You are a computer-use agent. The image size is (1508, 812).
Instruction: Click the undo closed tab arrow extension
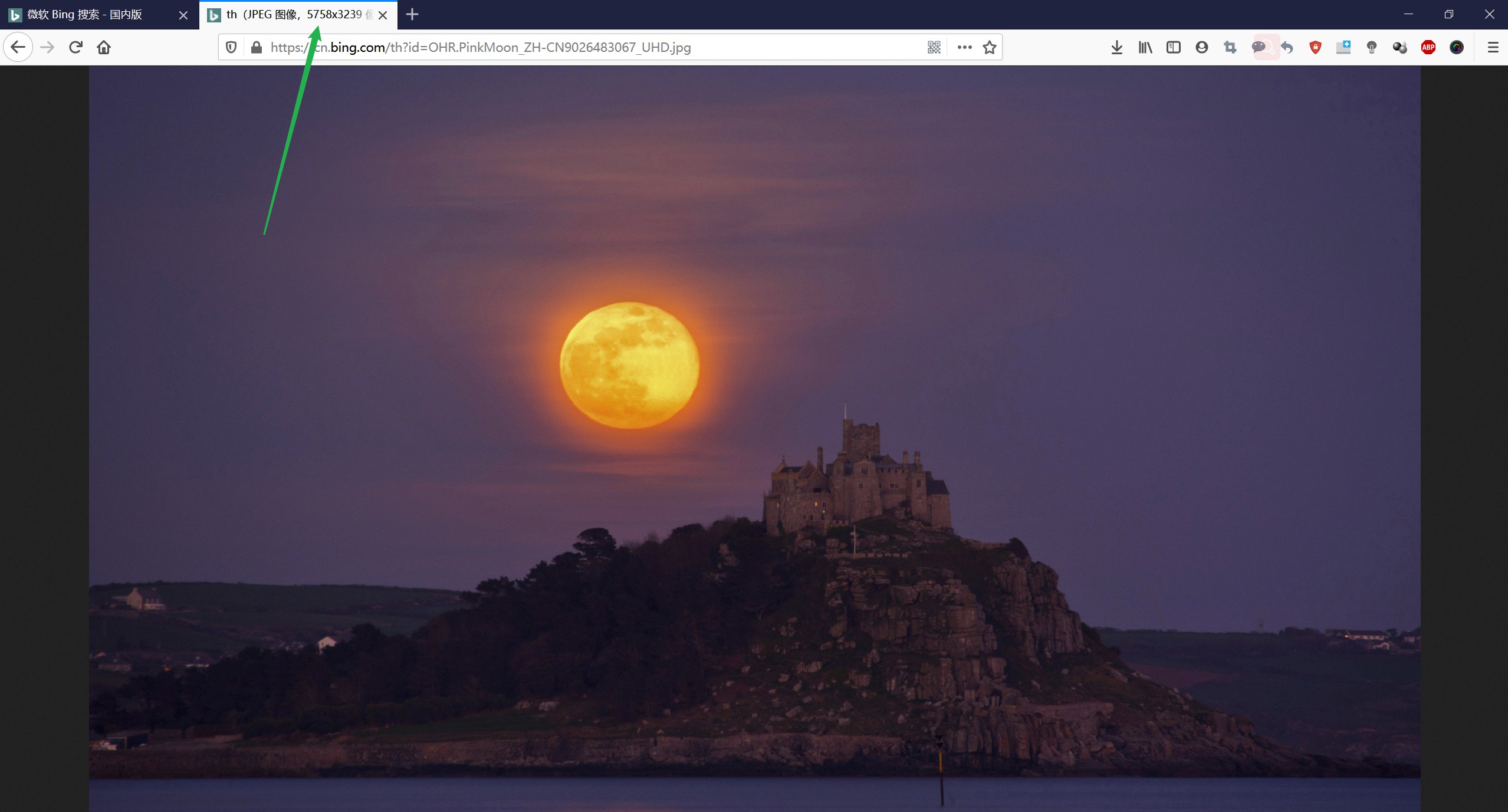coord(1287,47)
